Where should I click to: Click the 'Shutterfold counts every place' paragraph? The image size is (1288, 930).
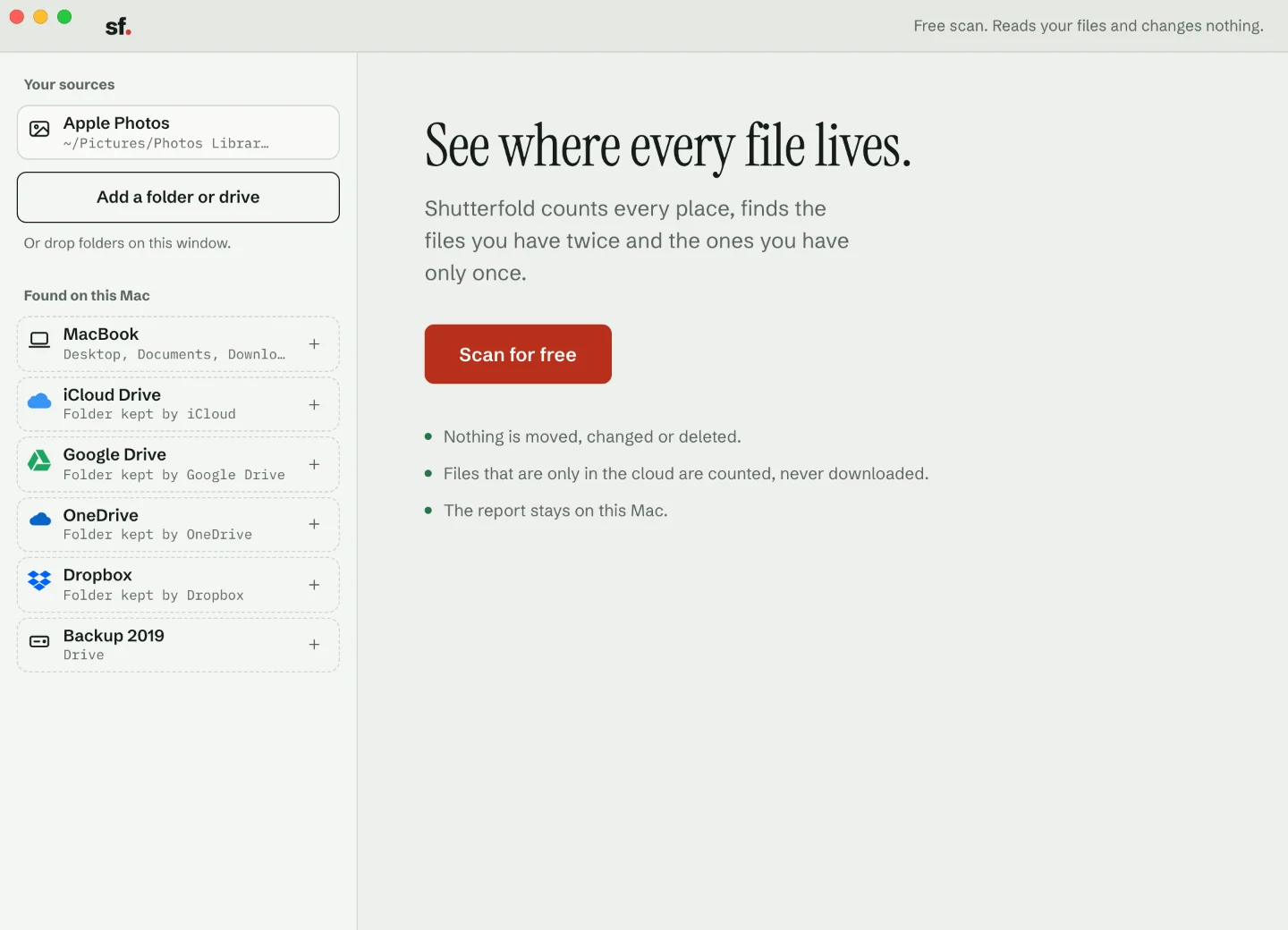(637, 241)
